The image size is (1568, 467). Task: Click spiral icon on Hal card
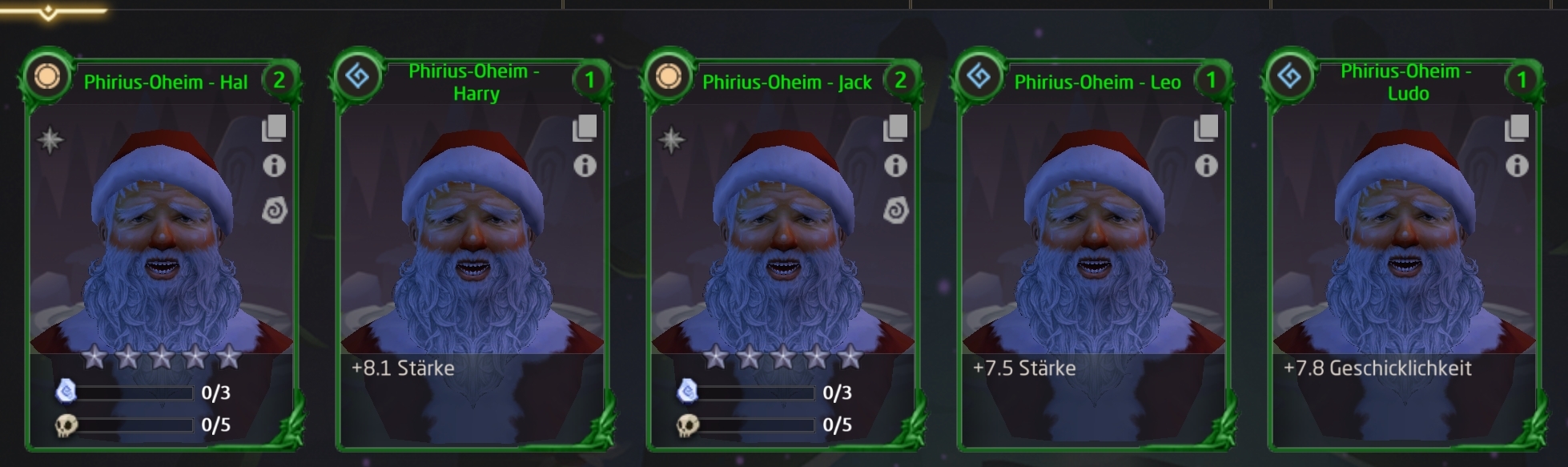pos(274,211)
